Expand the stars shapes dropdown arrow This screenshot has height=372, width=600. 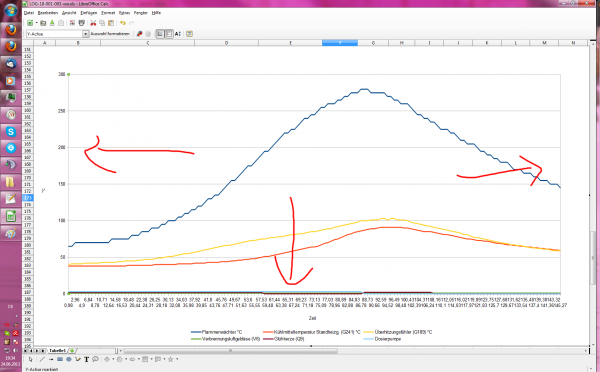pyautogui.click(x=177, y=359)
